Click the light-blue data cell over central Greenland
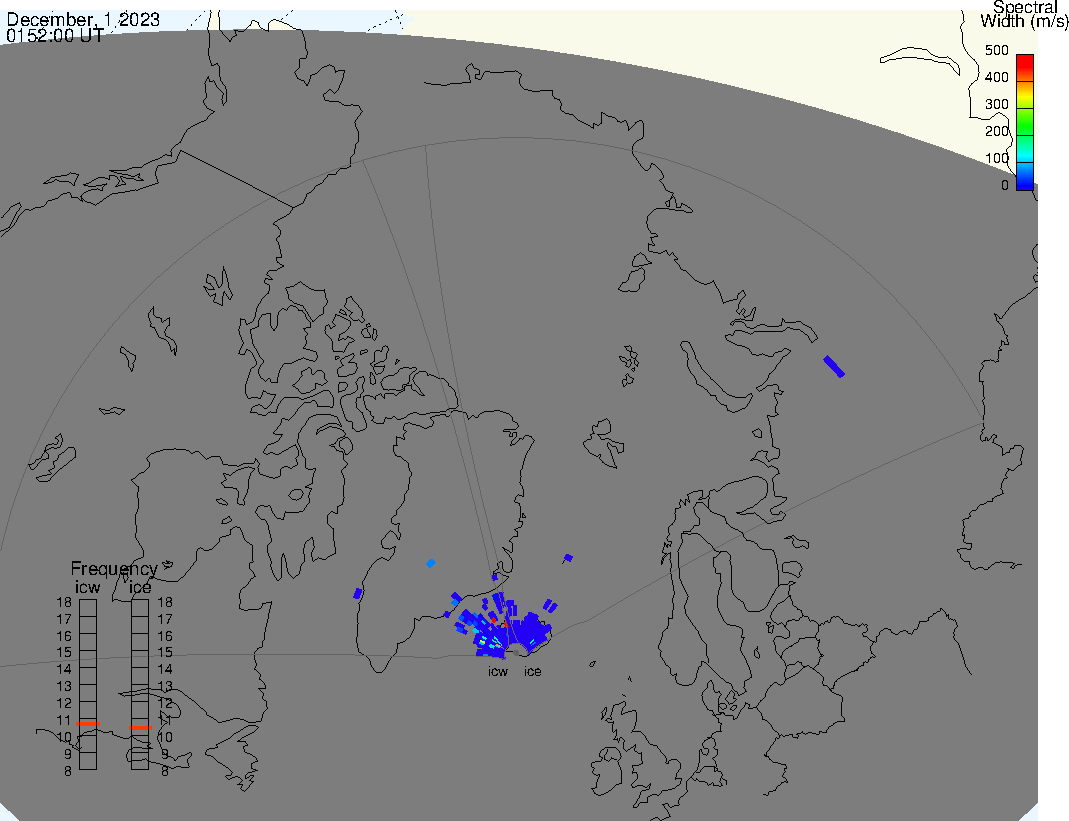 430,563
